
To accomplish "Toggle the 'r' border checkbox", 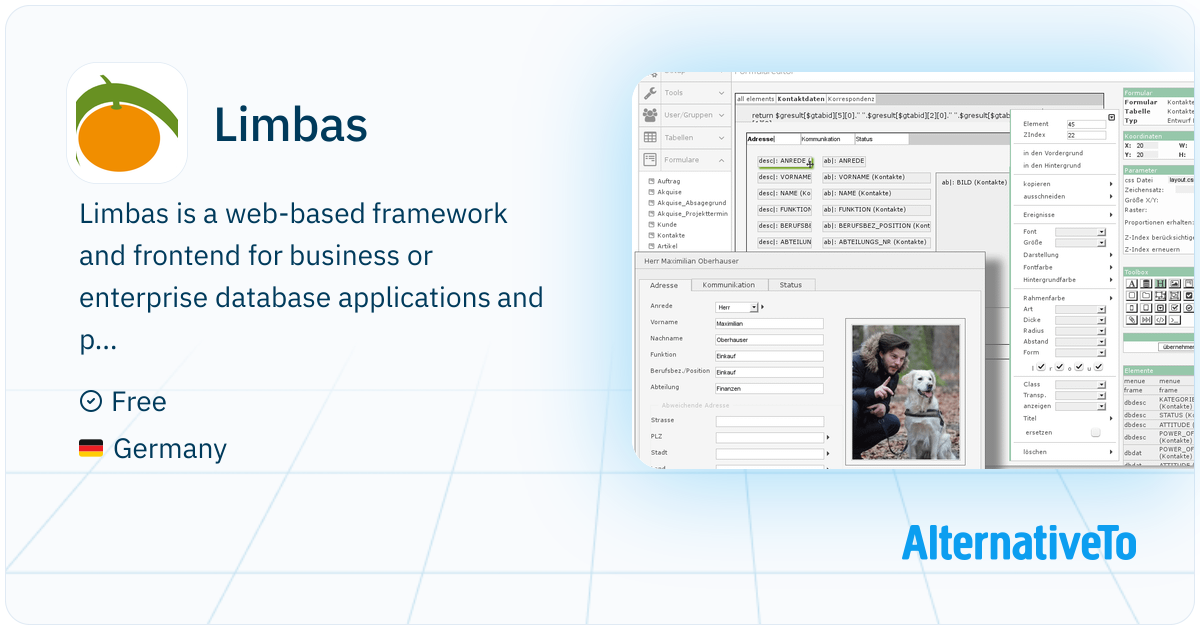I will (1060, 367).
